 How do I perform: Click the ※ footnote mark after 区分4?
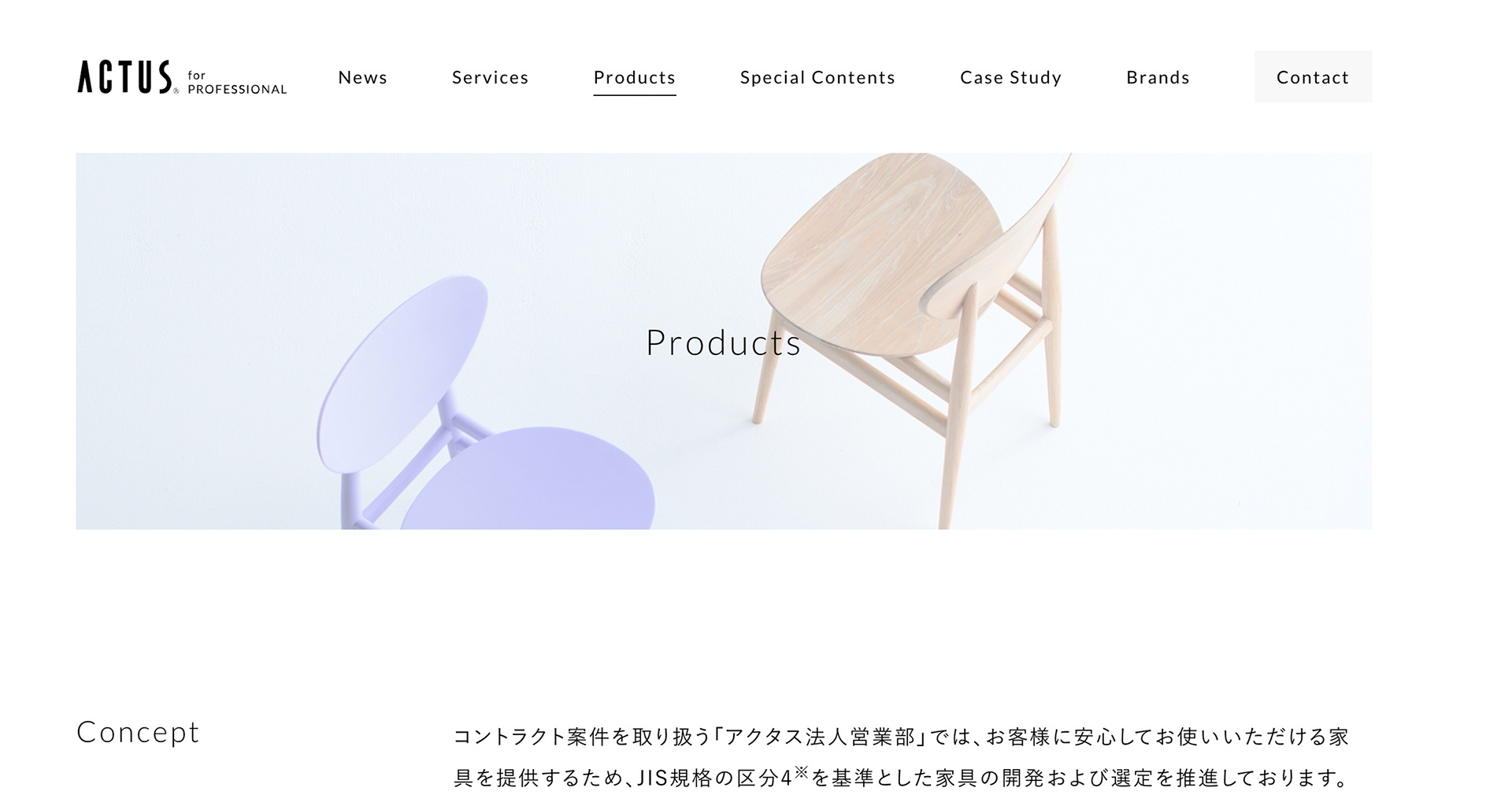click(x=801, y=771)
